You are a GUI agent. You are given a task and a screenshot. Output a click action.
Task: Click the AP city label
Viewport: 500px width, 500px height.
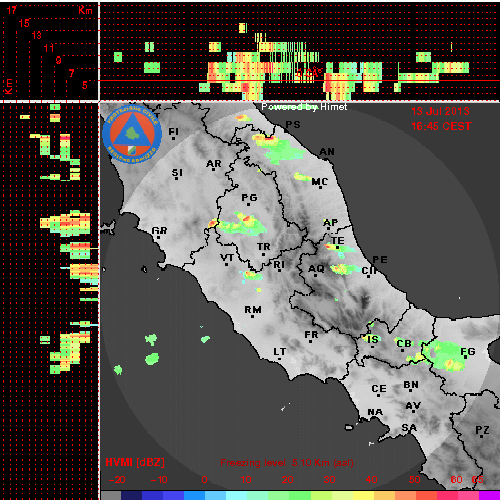coord(331,222)
